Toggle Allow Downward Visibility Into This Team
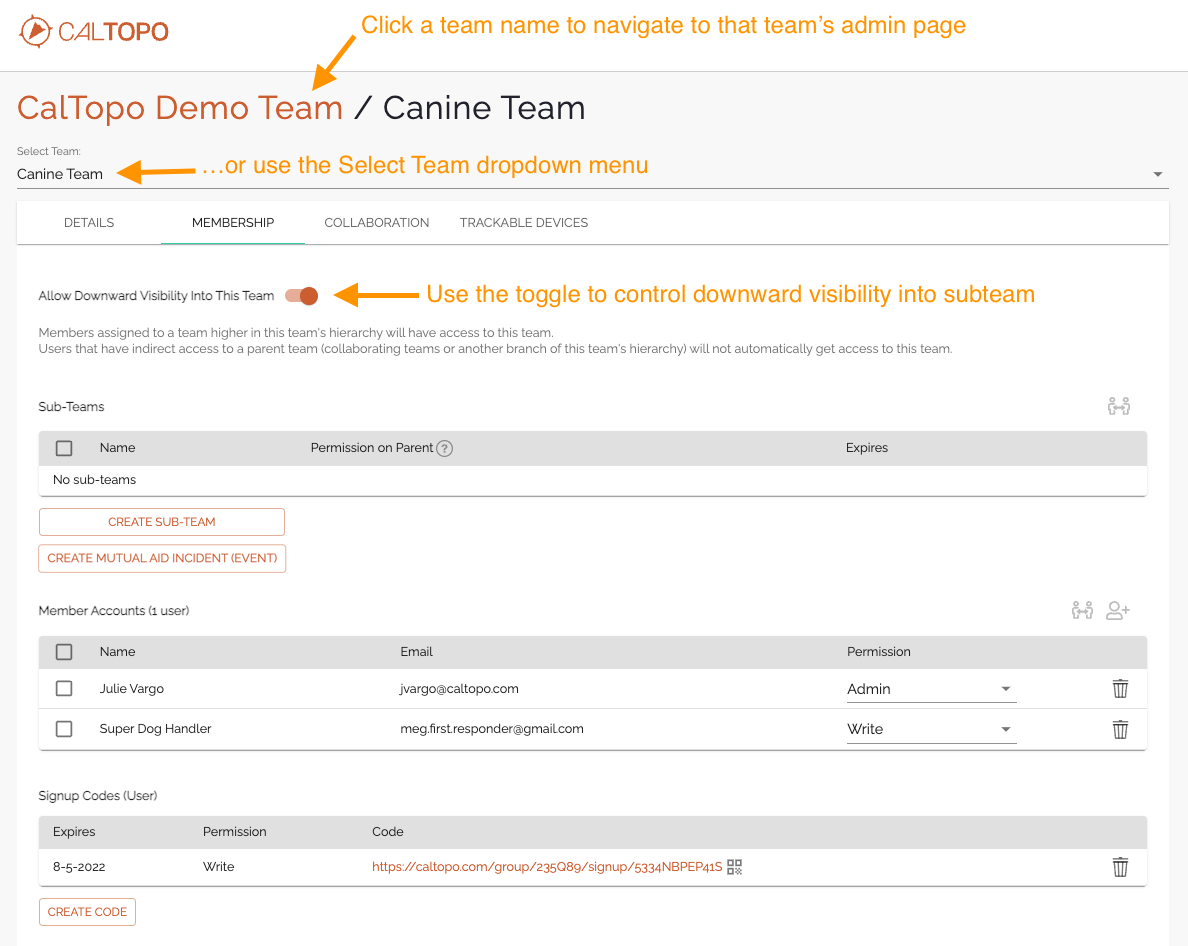The width and height of the screenshot is (1188, 946). click(x=302, y=295)
